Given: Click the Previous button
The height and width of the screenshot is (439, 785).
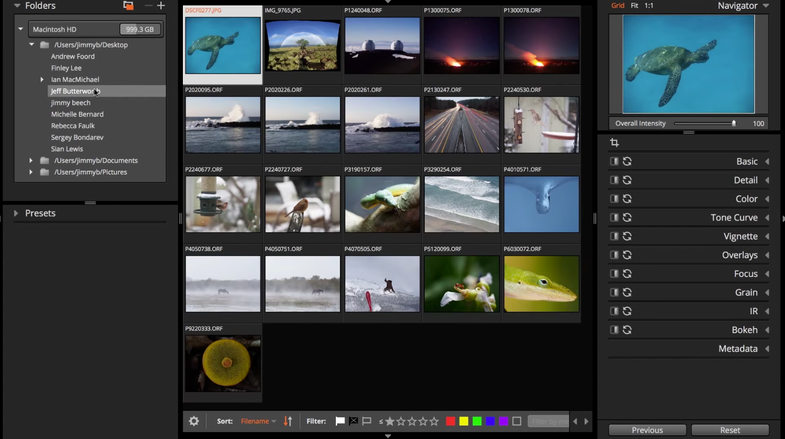Looking at the screenshot, I should click(647, 430).
